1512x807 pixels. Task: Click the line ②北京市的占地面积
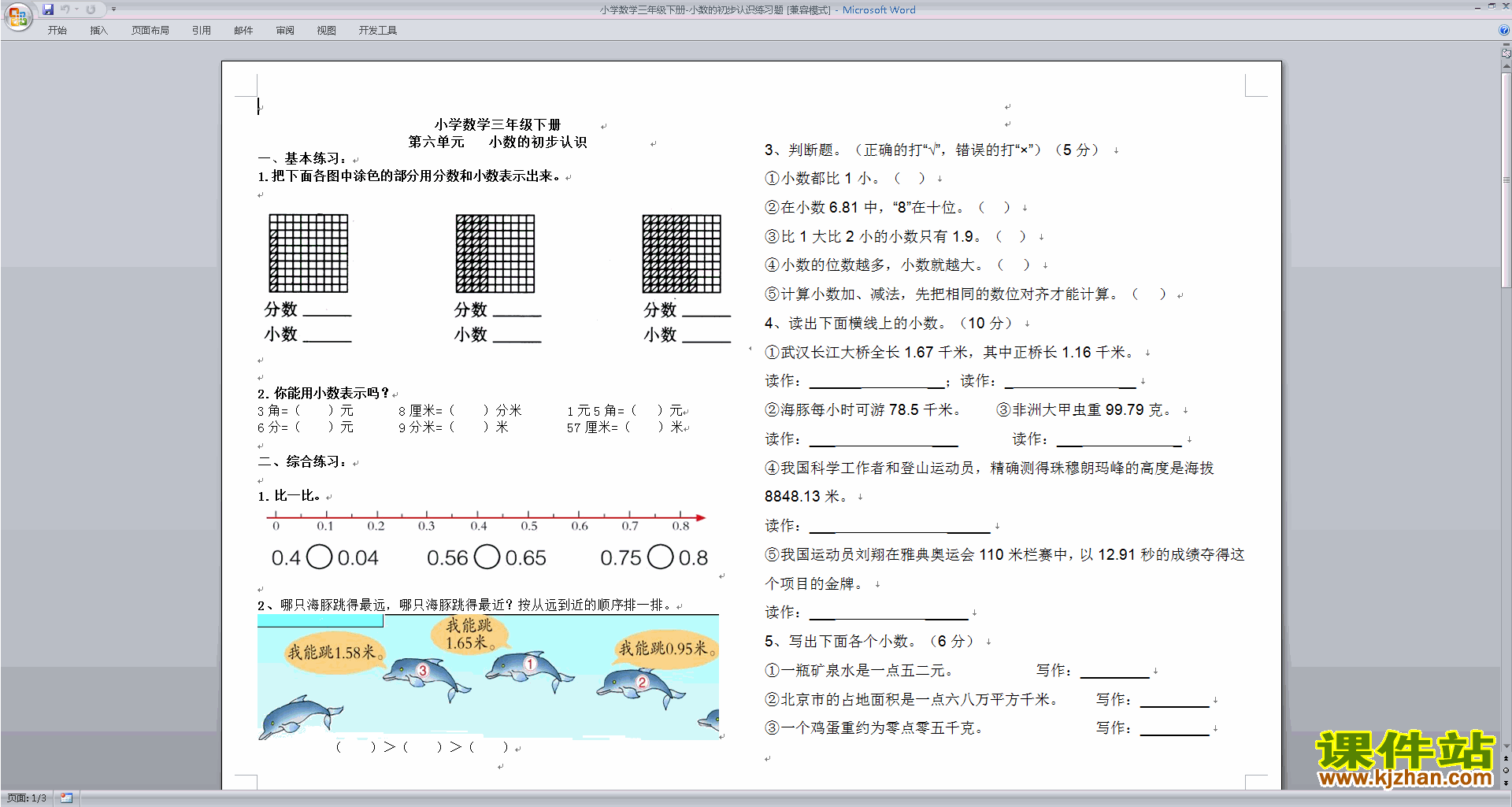pyautogui.click(x=911, y=699)
